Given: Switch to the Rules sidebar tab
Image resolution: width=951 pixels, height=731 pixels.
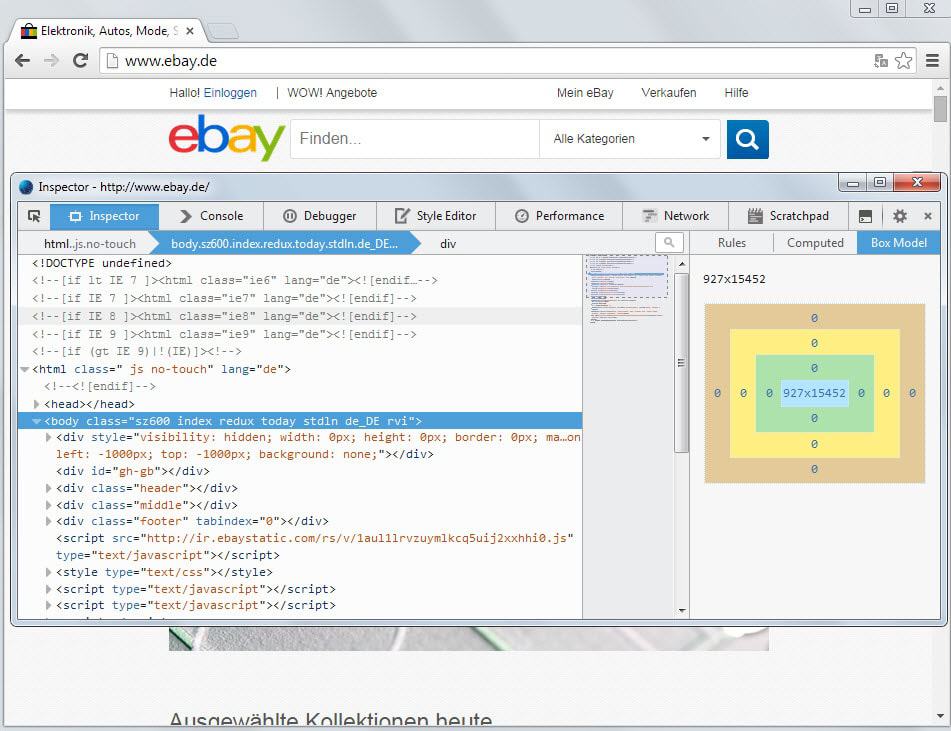Looking at the screenshot, I should (x=732, y=243).
